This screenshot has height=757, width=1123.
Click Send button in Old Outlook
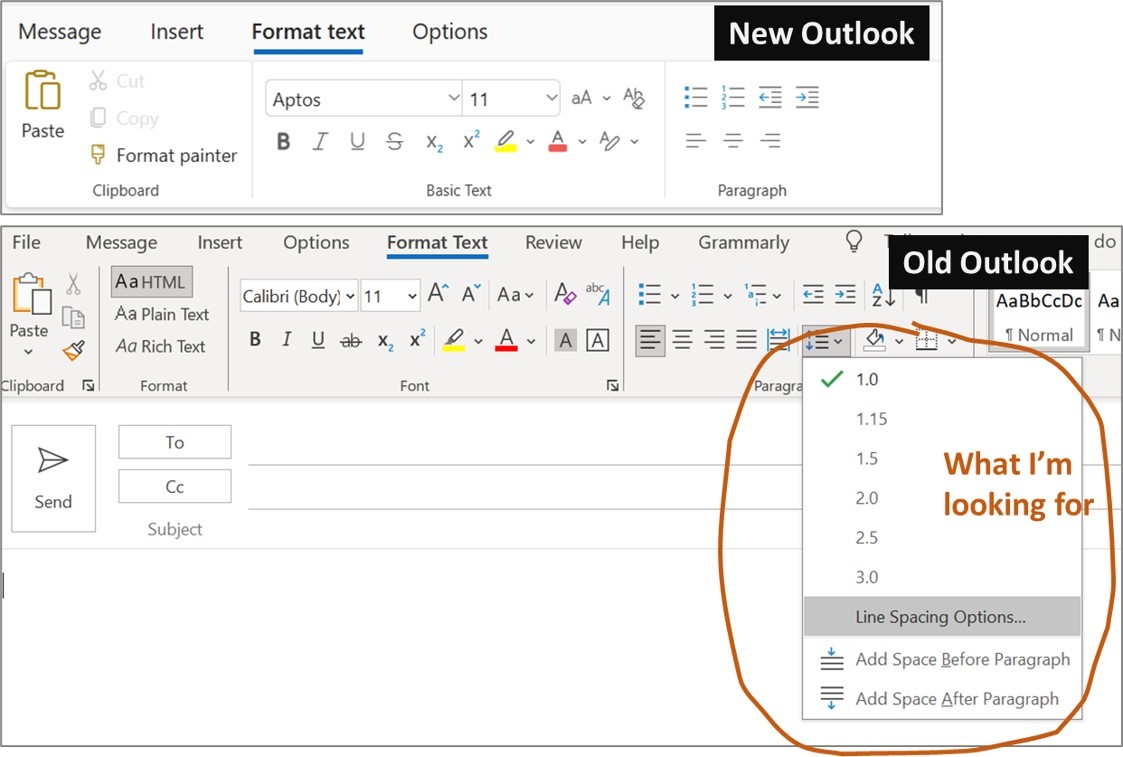point(54,478)
